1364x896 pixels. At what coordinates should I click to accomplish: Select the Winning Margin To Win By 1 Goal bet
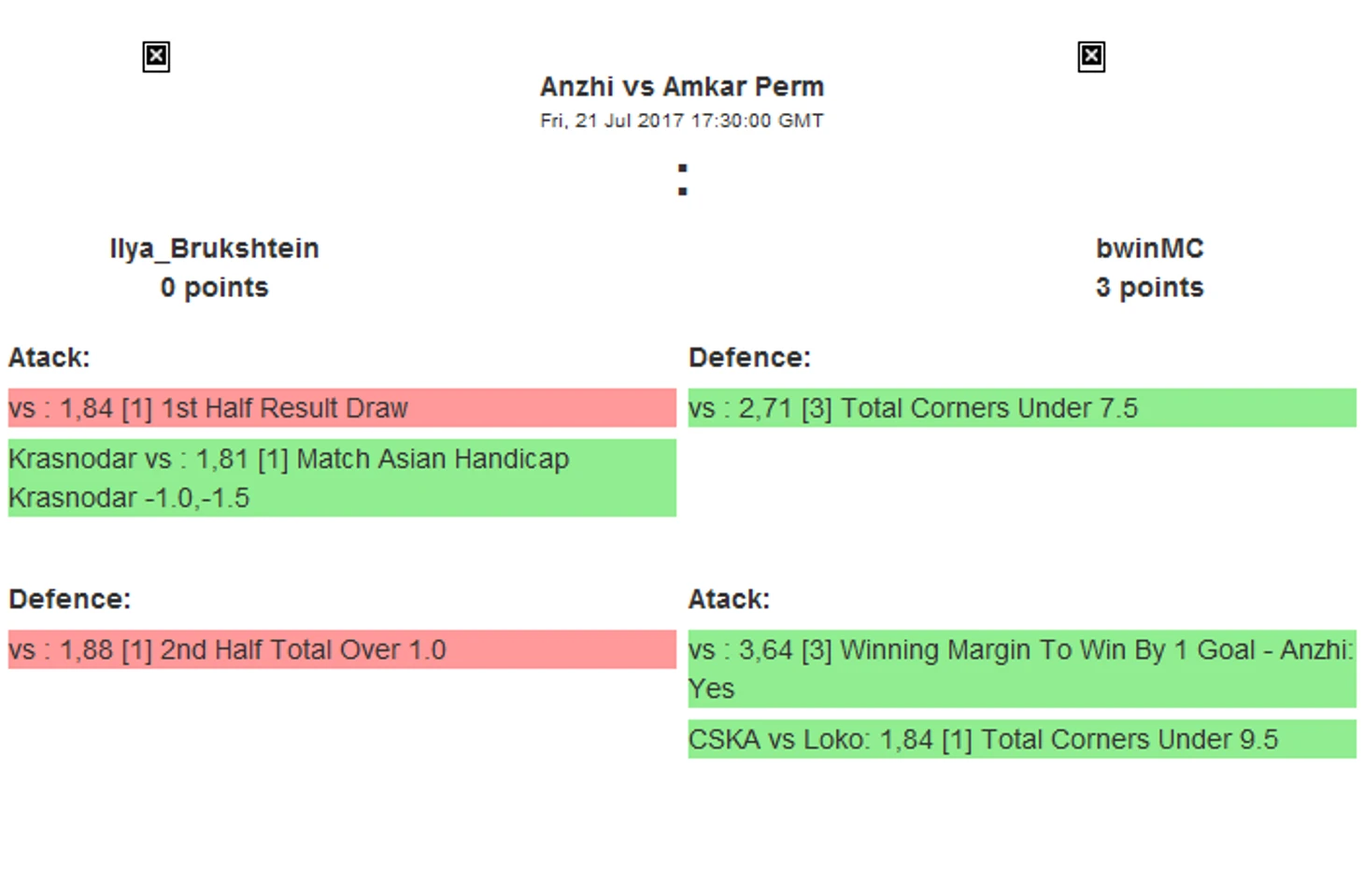[1022, 668]
